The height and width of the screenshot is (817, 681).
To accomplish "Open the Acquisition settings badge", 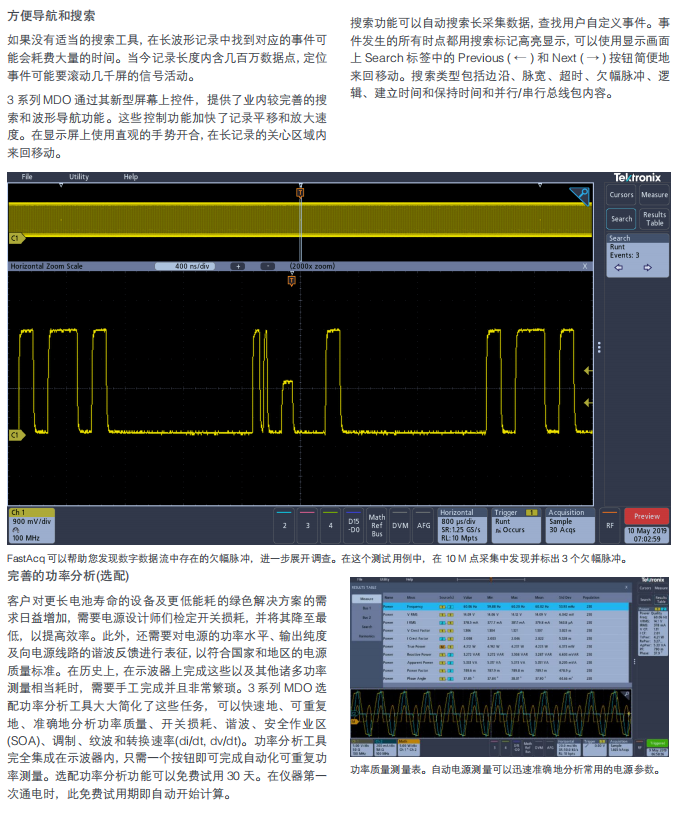I will pyautogui.click(x=571, y=526).
